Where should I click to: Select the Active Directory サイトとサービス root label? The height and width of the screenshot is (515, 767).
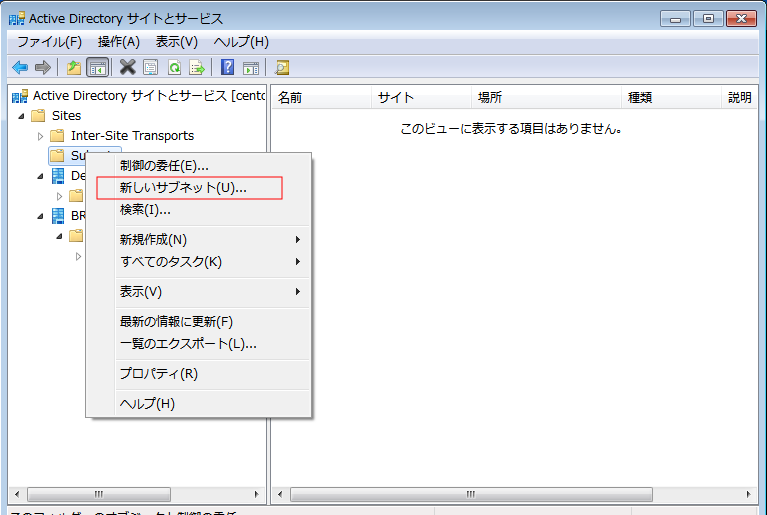click(x=149, y=96)
